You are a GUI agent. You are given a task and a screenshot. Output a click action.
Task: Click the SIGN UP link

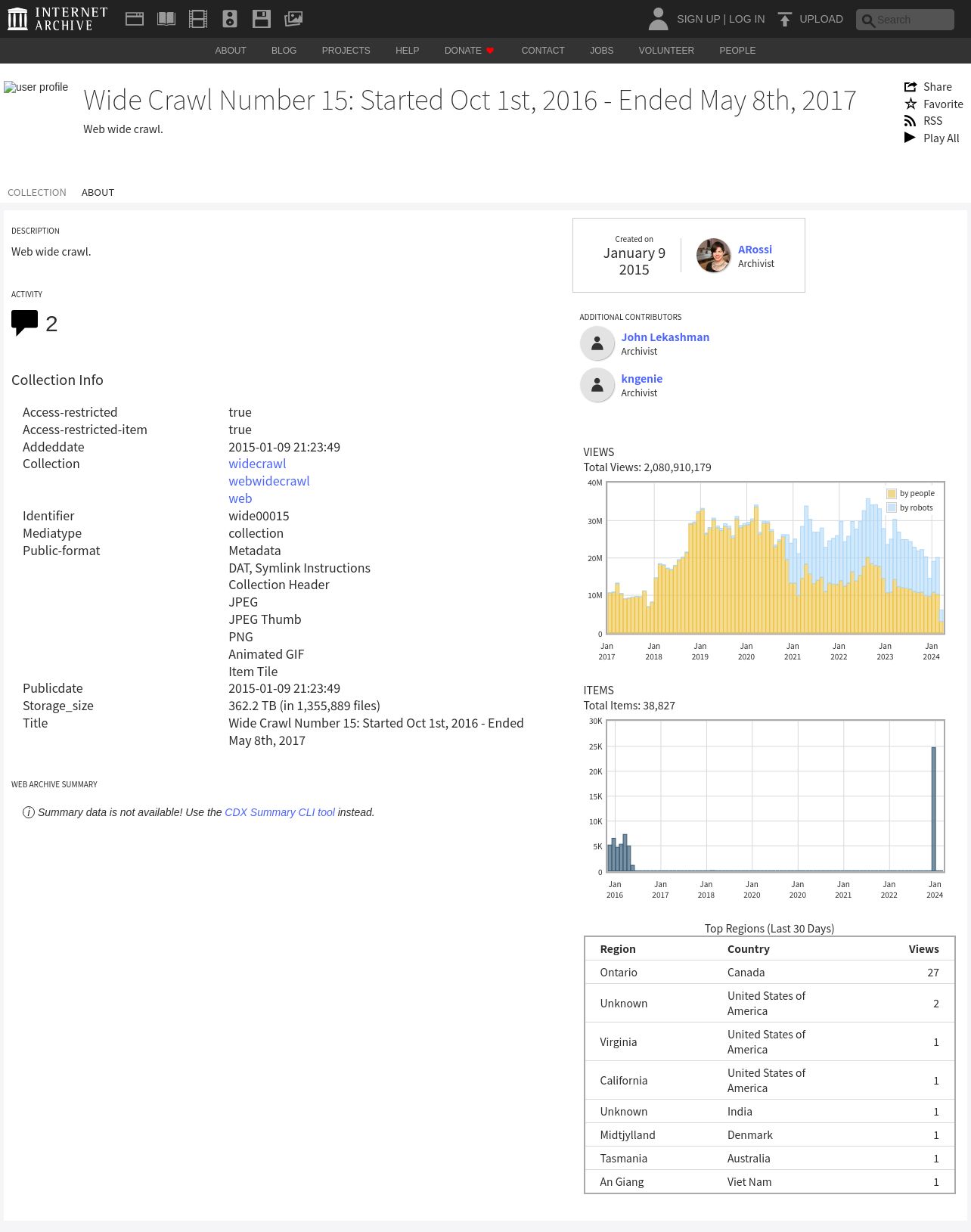699,19
